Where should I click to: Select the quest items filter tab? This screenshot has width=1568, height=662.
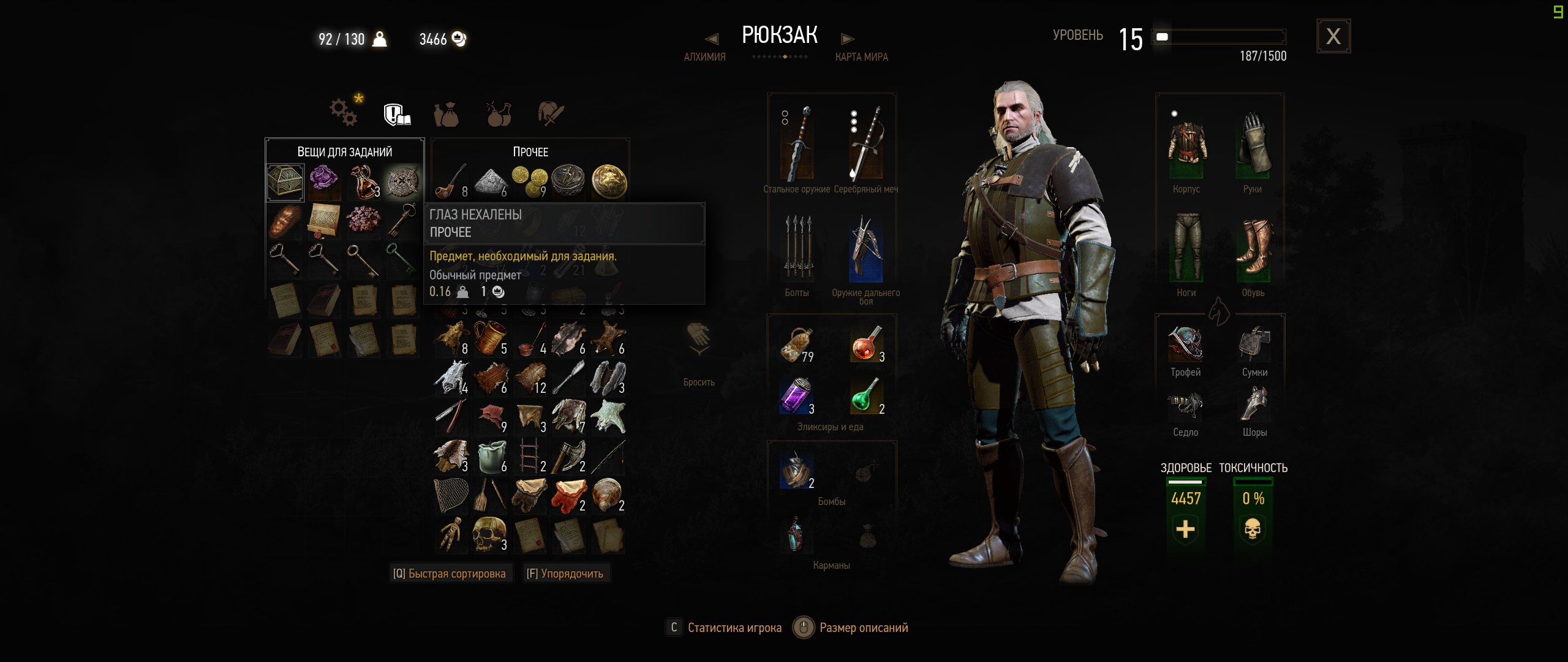pos(397,114)
